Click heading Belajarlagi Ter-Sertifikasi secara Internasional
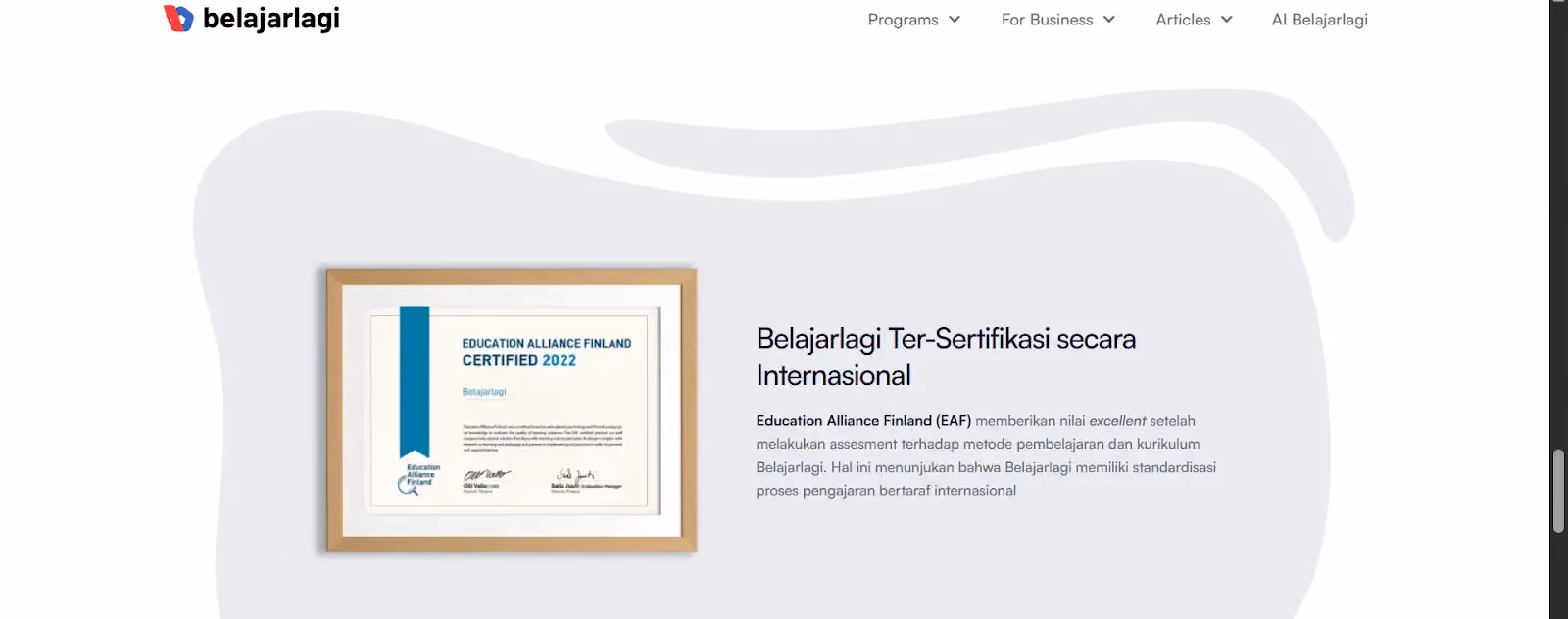Viewport: 1568px width, 619px height. [946, 357]
